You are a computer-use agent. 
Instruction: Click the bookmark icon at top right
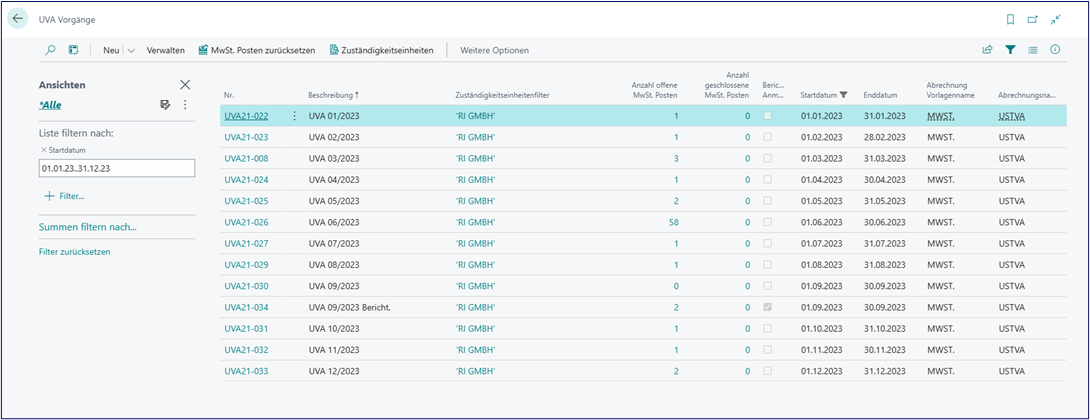pyautogui.click(x=1009, y=19)
